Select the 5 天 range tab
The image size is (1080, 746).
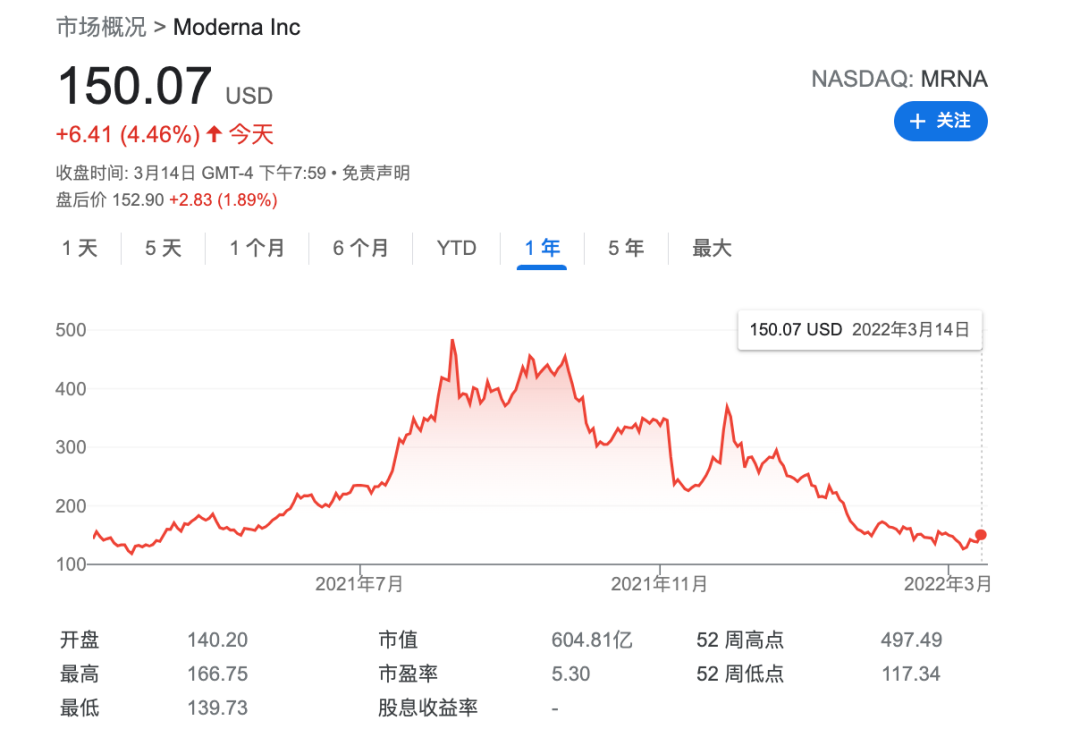point(163,248)
